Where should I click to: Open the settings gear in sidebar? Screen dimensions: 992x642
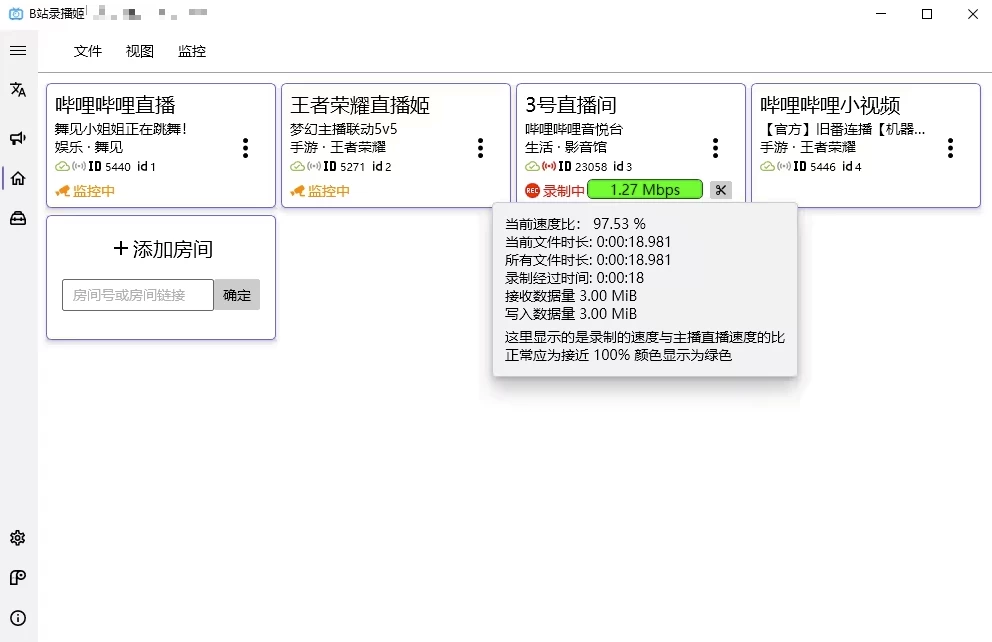click(17, 538)
